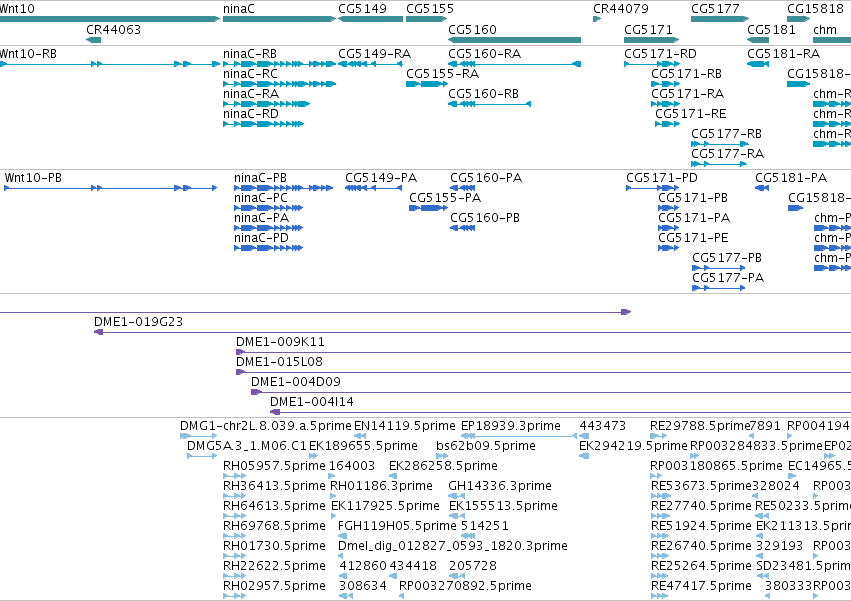
Task: Click the Wnt10-RB transcript label
Action: (x=28, y=54)
